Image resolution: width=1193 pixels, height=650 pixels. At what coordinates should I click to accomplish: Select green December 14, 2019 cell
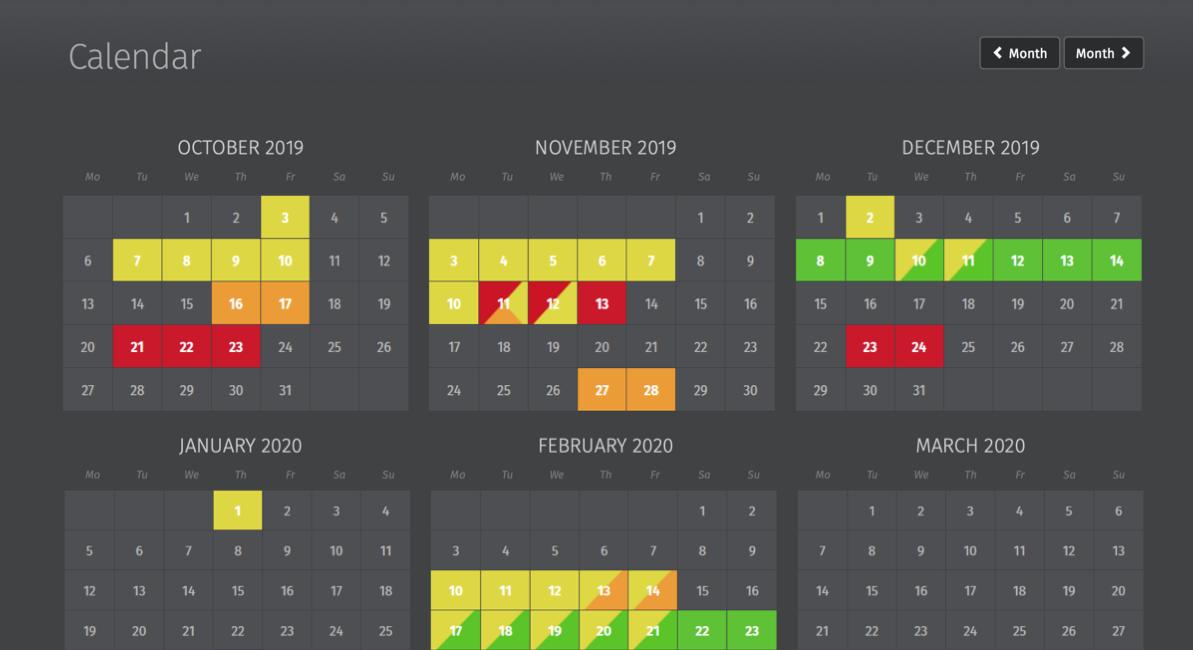(x=1116, y=261)
